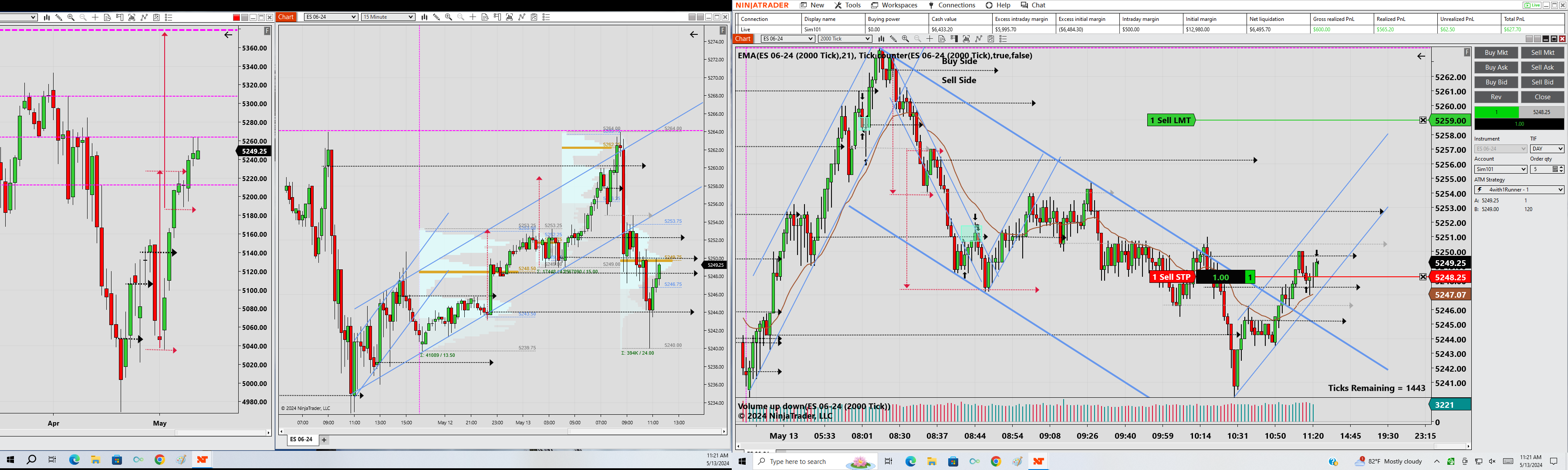Screen dimensions: 1568x470
Task: Click the Buy Bid button
Action: pos(1496,82)
